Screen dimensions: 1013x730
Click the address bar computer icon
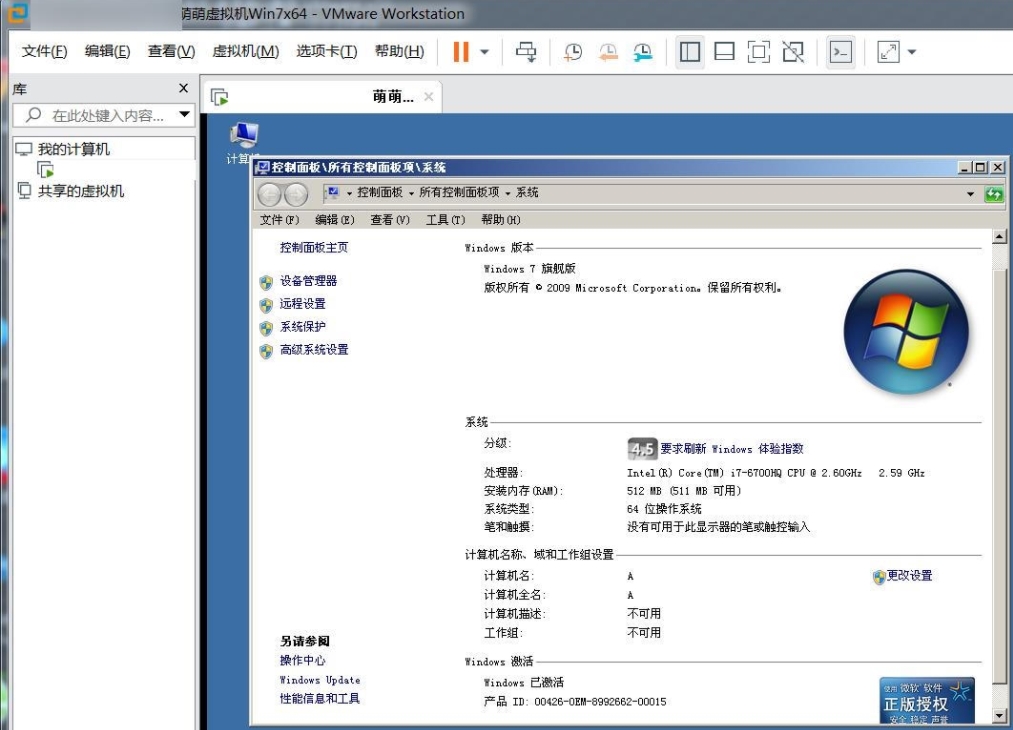pos(333,193)
